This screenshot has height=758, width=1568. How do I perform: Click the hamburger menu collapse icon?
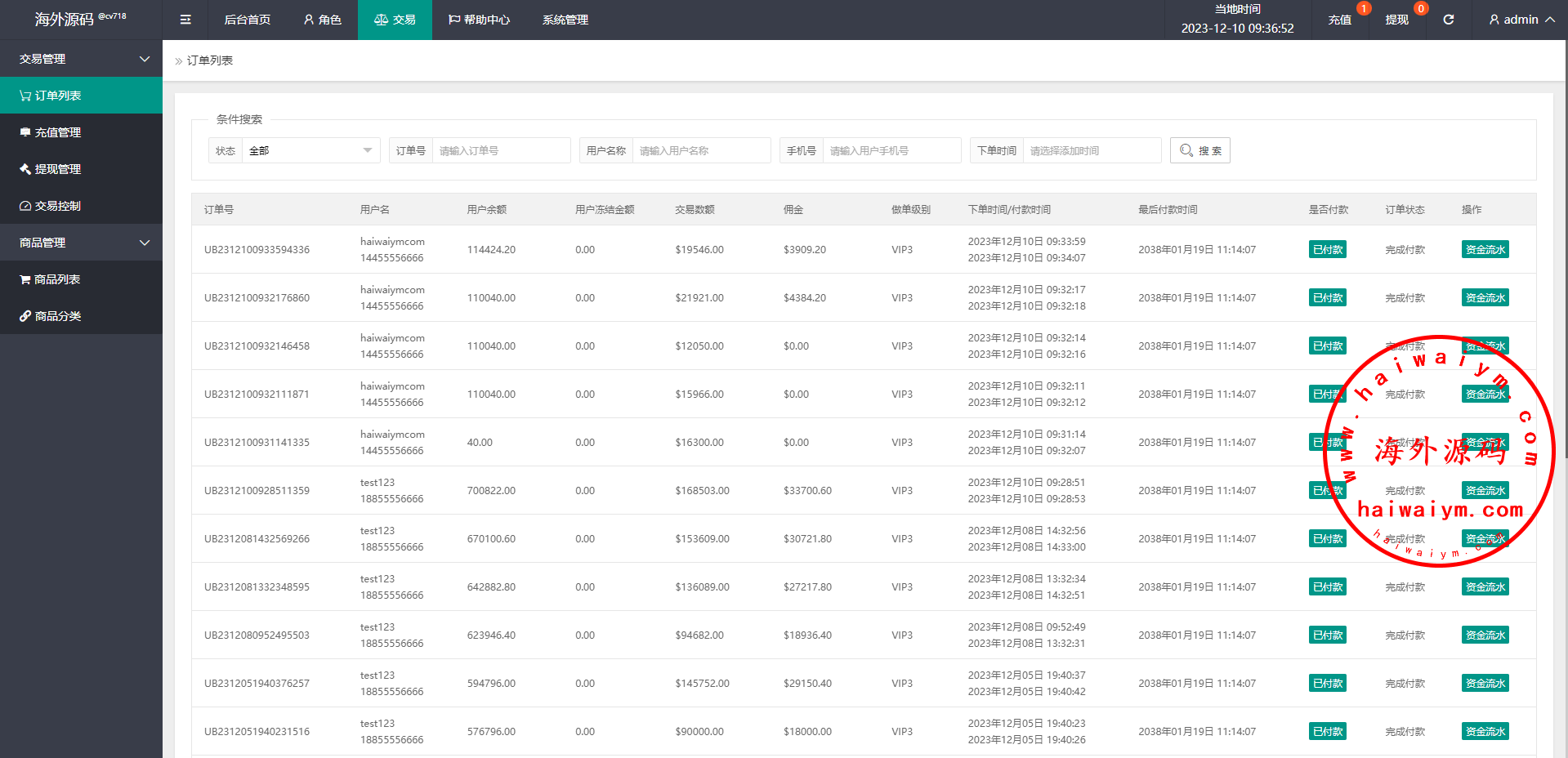pyautogui.click(x=185, y=20)
